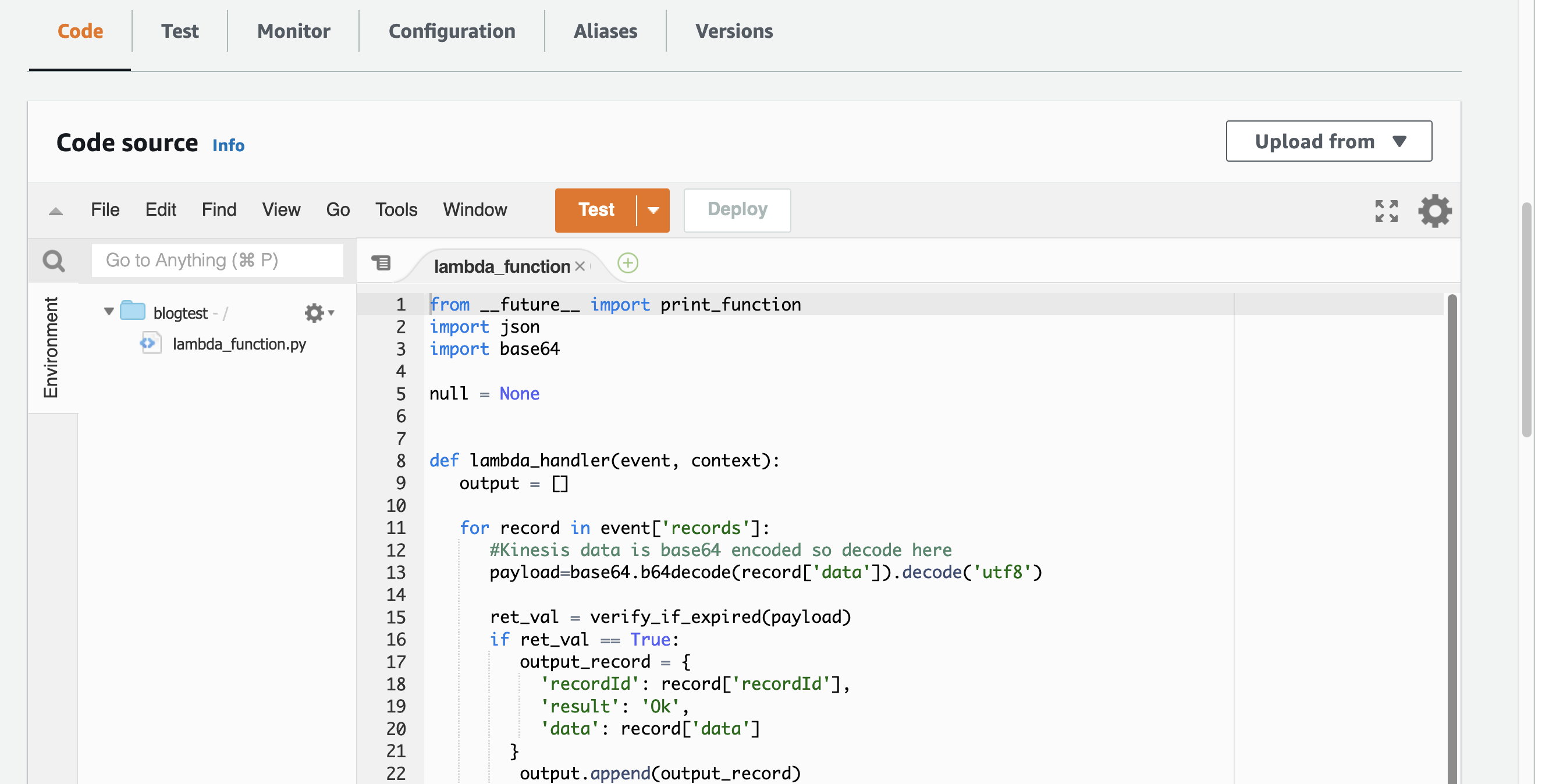Image resolution: width=1549 pixels, height=784 pixels.
Task: Open the Tools menu
Action: [396, 209]
